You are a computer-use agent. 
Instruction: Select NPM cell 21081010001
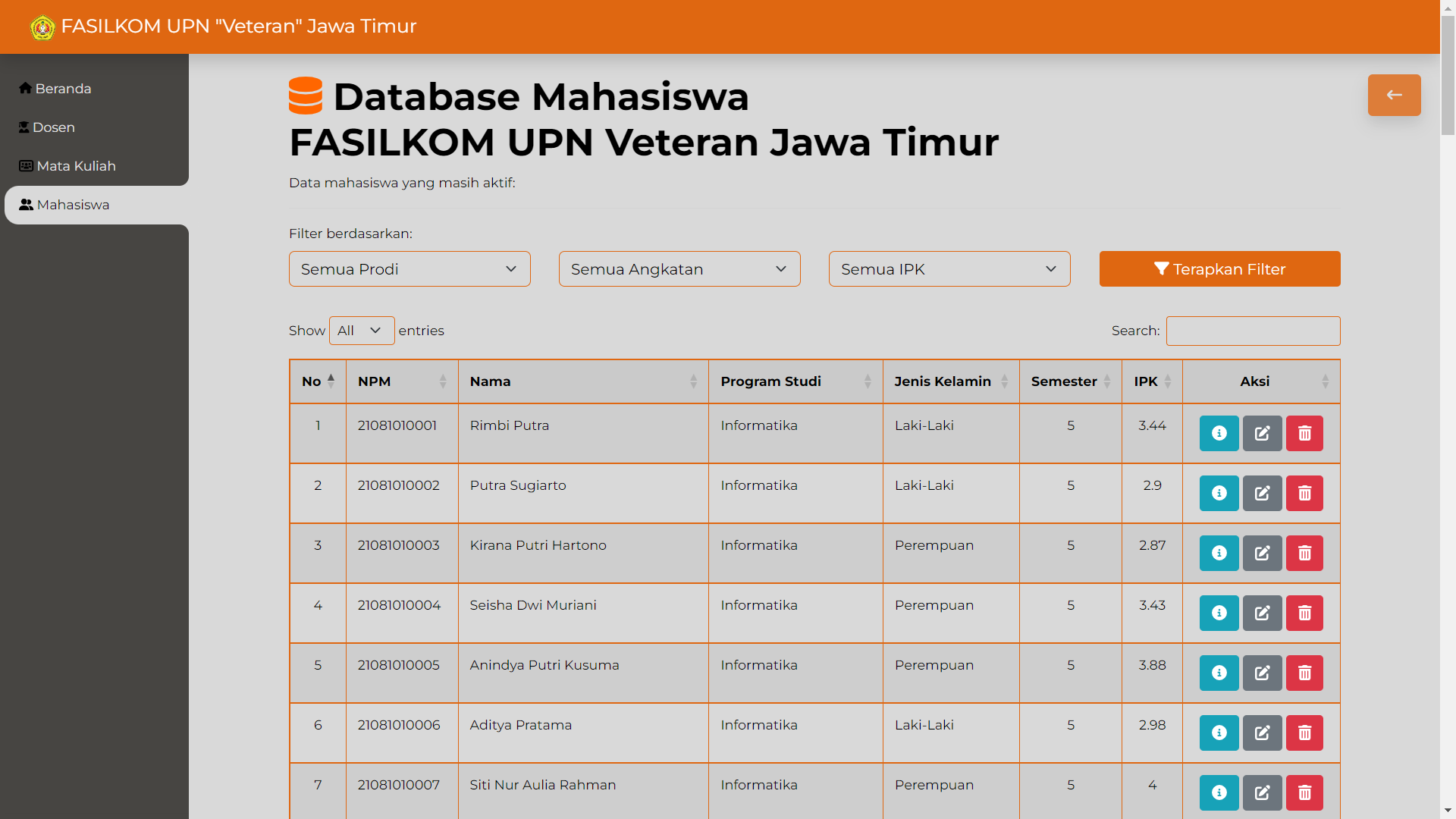pos(397,425)
